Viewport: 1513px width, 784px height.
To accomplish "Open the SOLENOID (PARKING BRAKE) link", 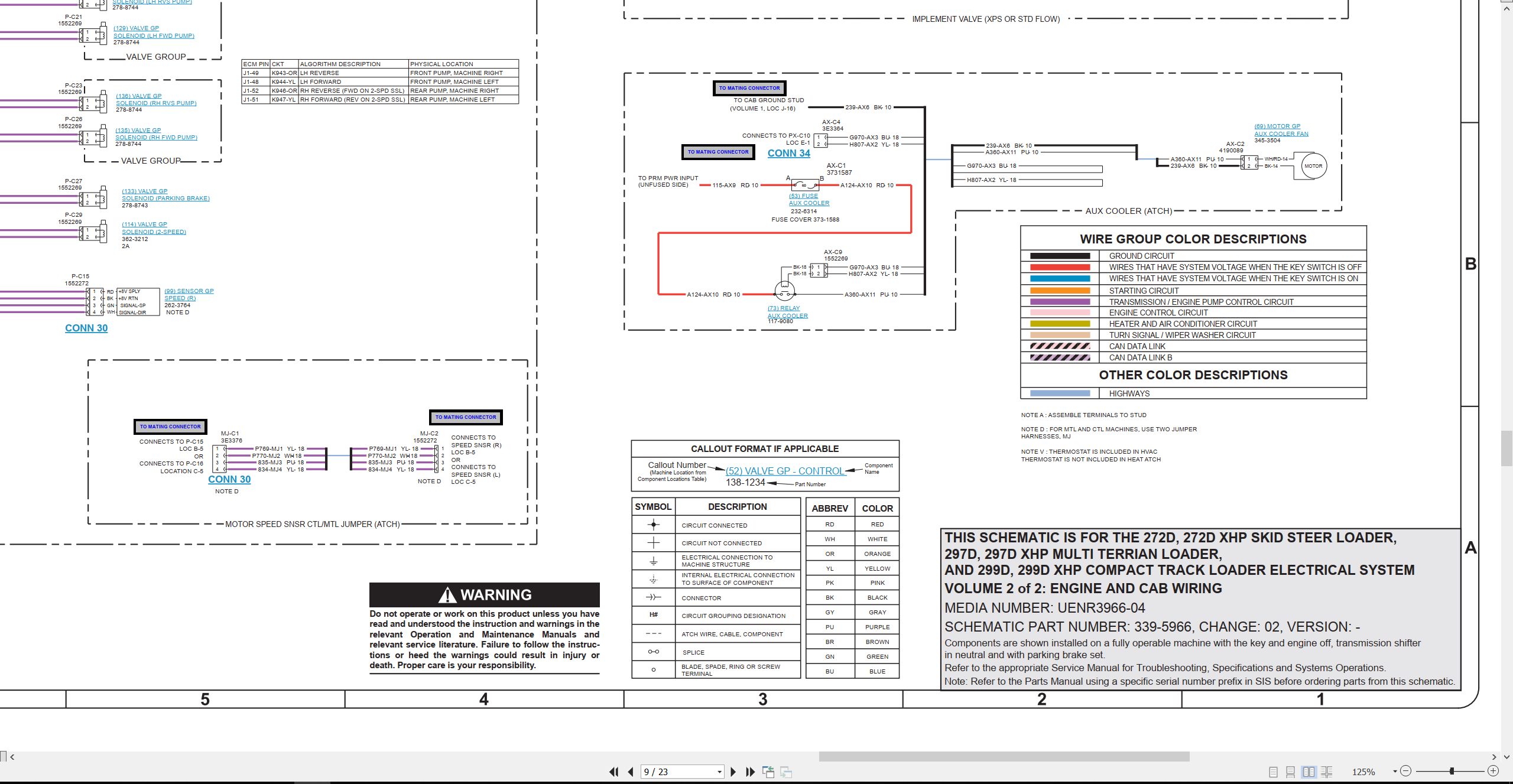I will [x=165, y=199].
